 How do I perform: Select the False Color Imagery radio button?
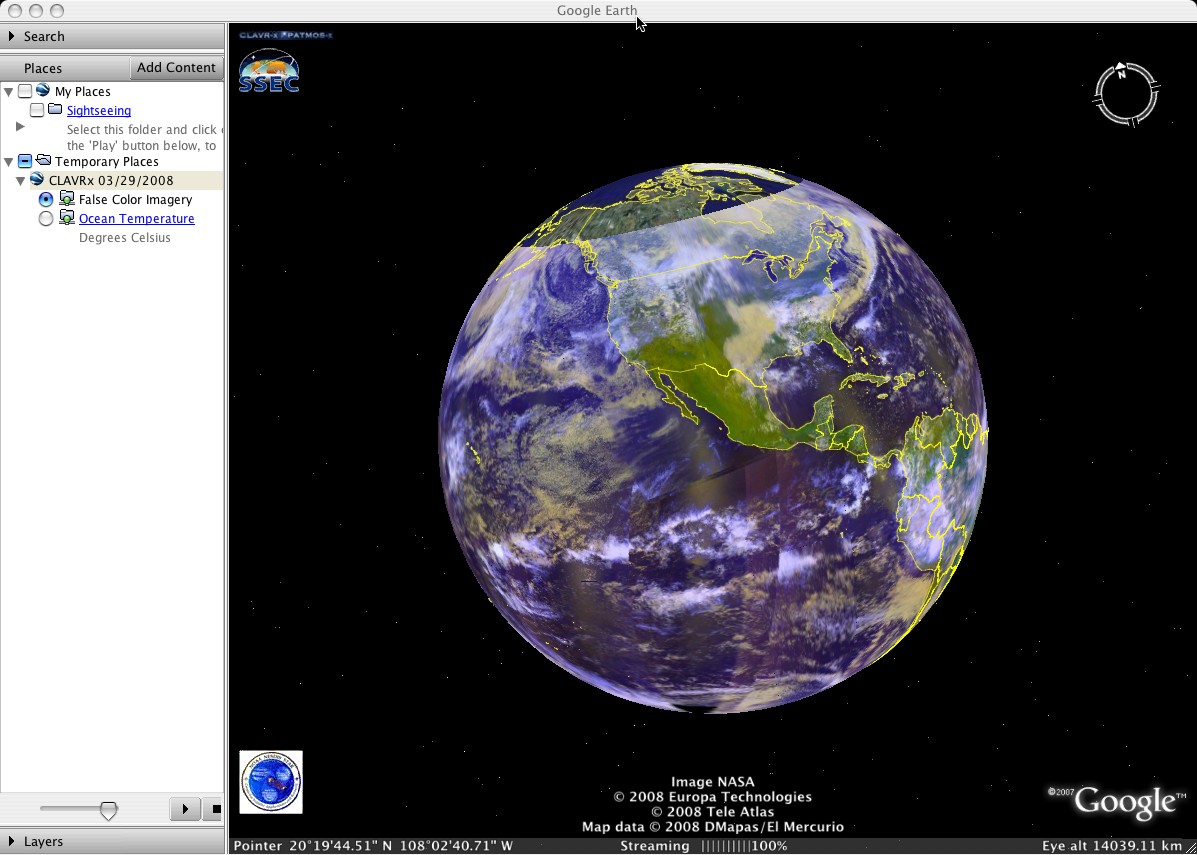click(46, 200)
